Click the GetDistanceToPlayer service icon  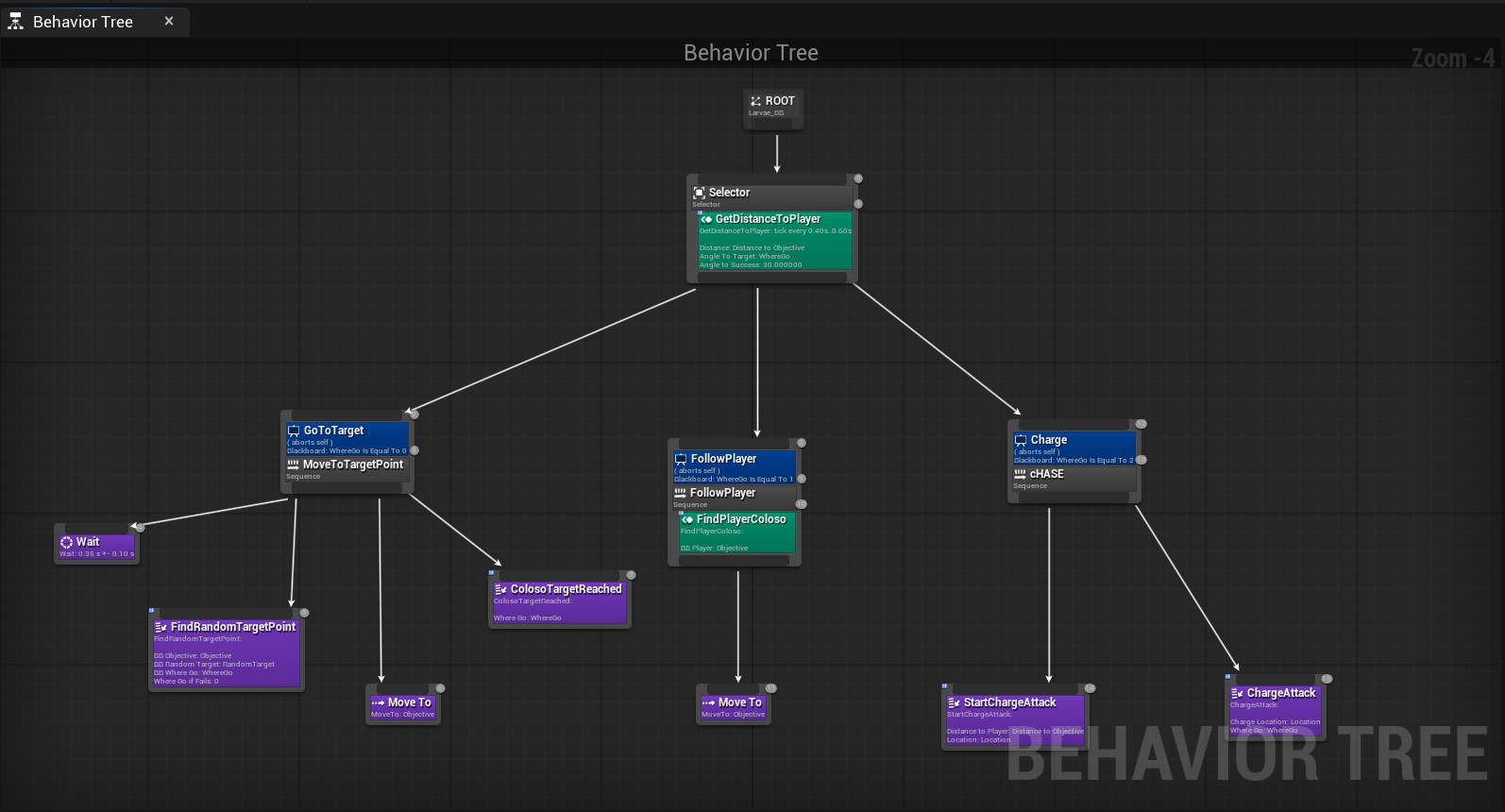pos(706,219)
